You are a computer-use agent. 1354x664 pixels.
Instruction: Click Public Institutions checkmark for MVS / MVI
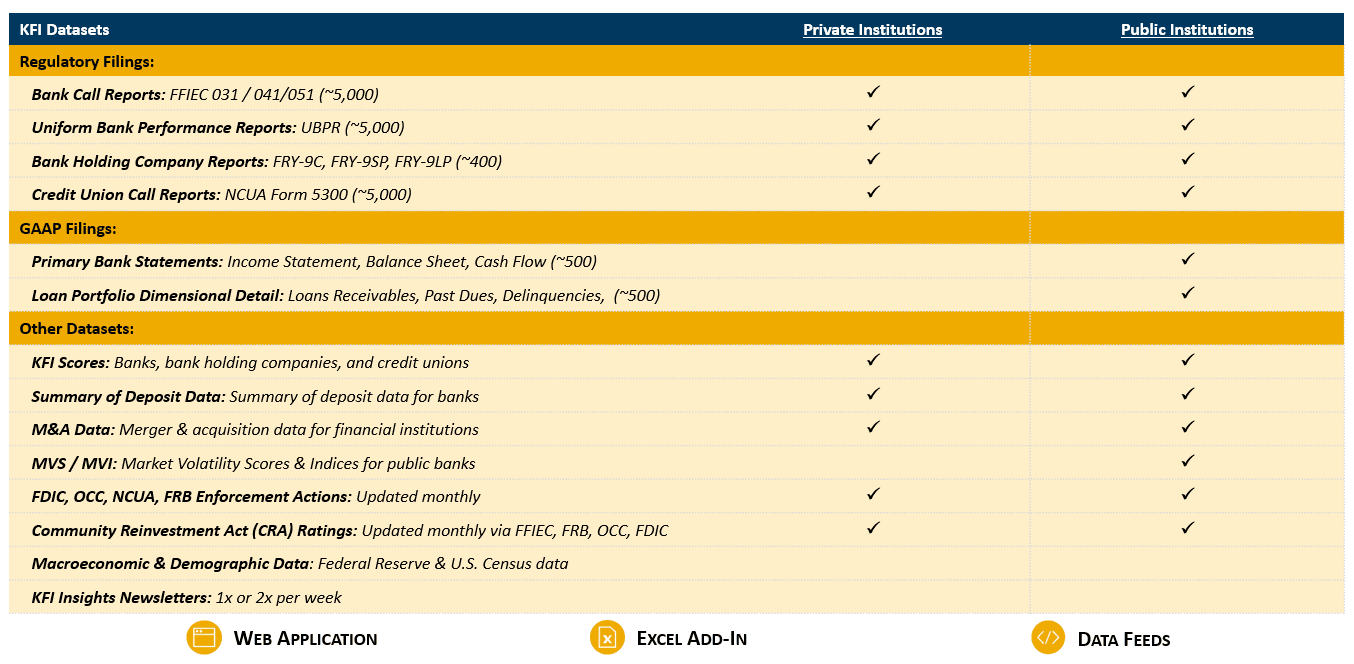(1187, 461)
